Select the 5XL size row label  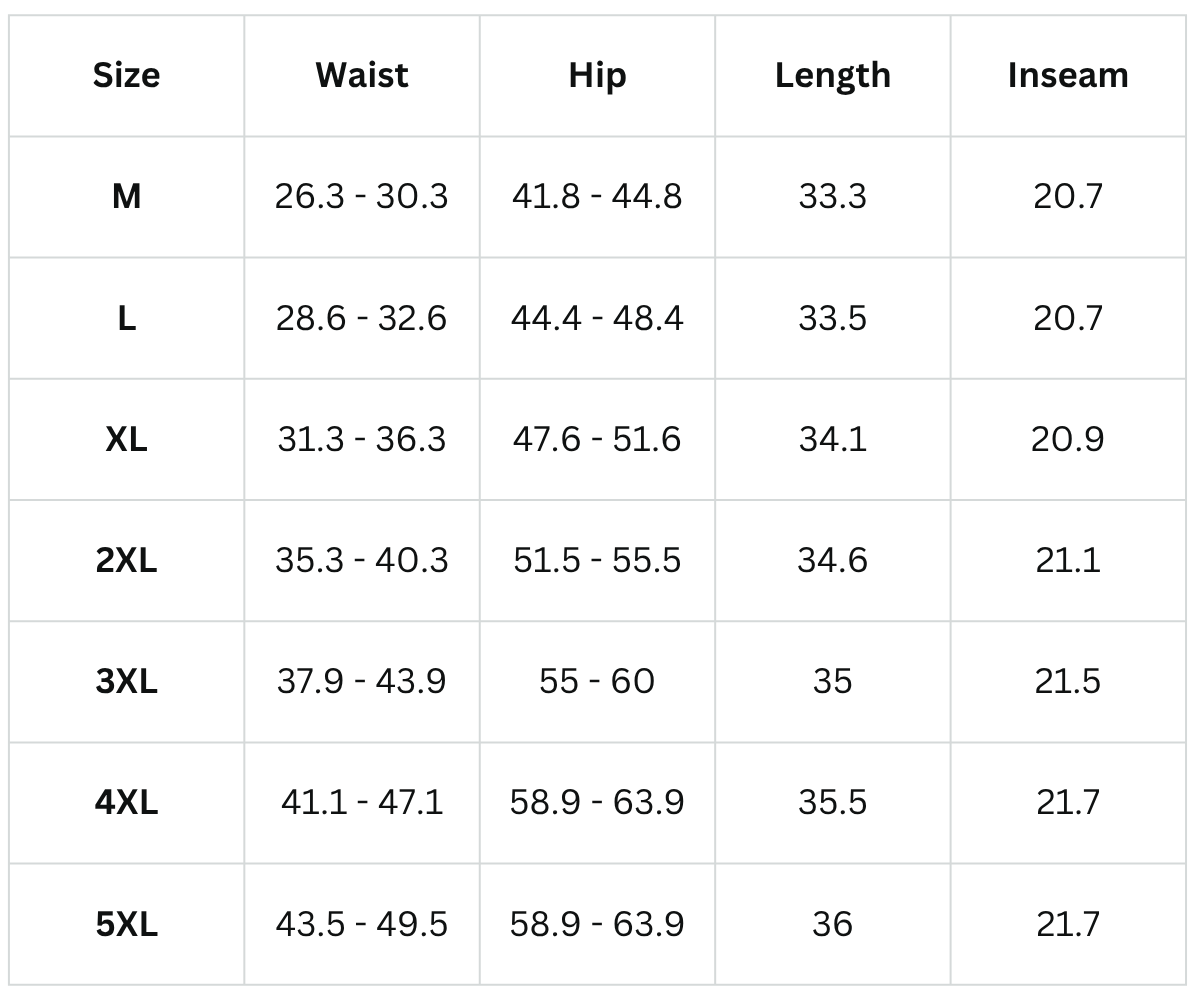pos(126,923)
